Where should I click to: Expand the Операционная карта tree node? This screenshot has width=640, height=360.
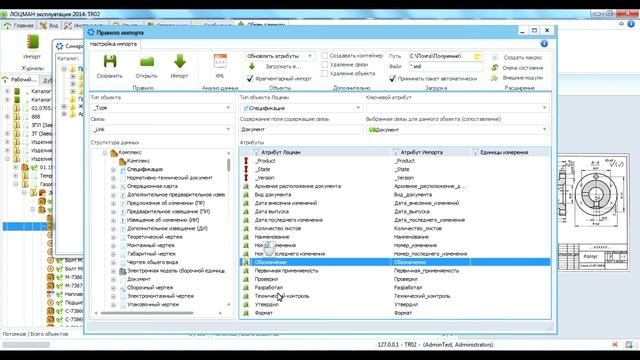[113, 187]
